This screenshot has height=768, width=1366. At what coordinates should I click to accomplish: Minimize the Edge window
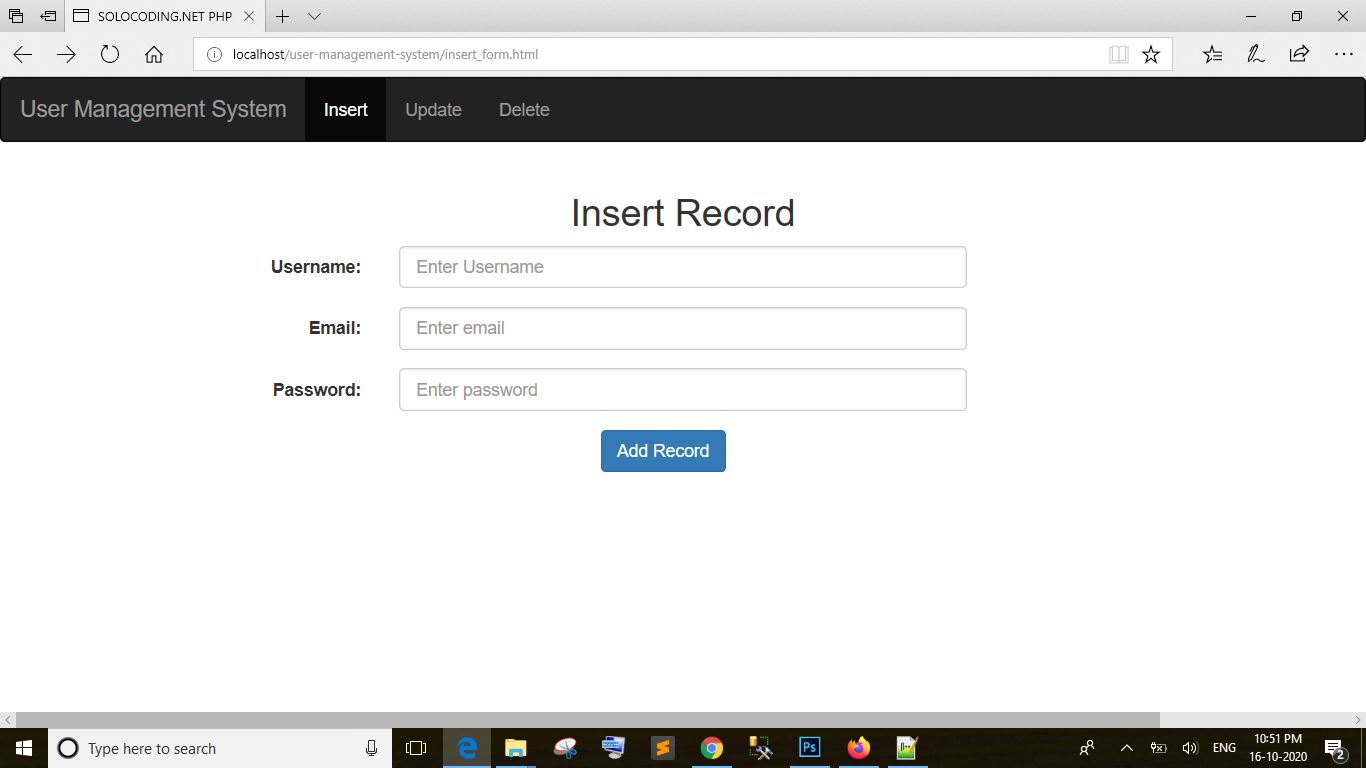1251,16
